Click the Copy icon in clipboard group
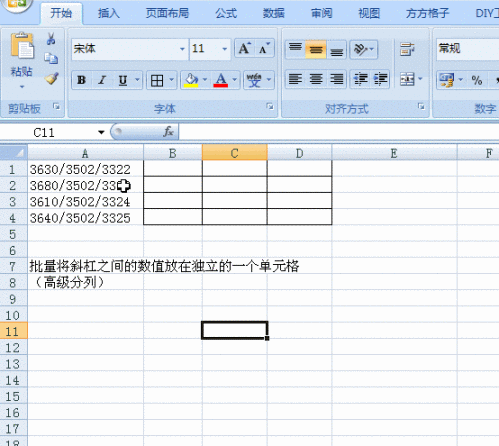This screenshot has height=446, width=499. pos(51,58)
